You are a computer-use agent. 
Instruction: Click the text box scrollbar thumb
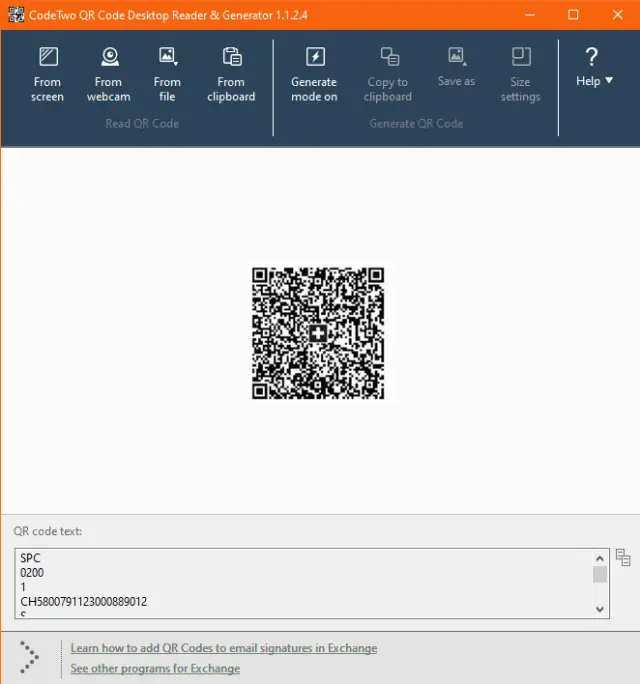pos(600,575)
